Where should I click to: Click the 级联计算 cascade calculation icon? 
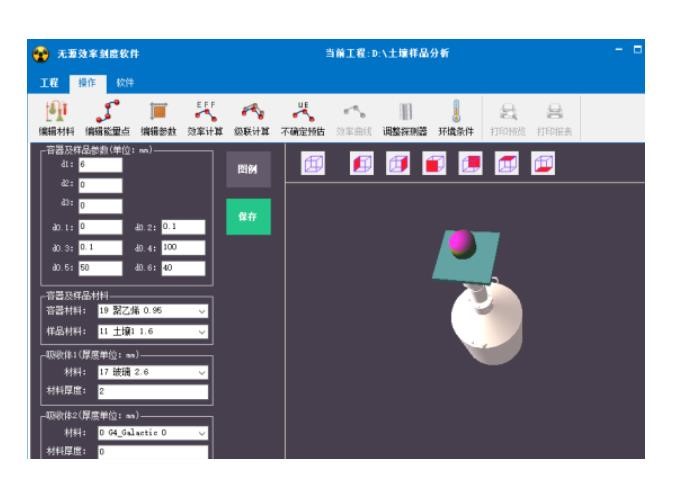(x=251, y=116)
